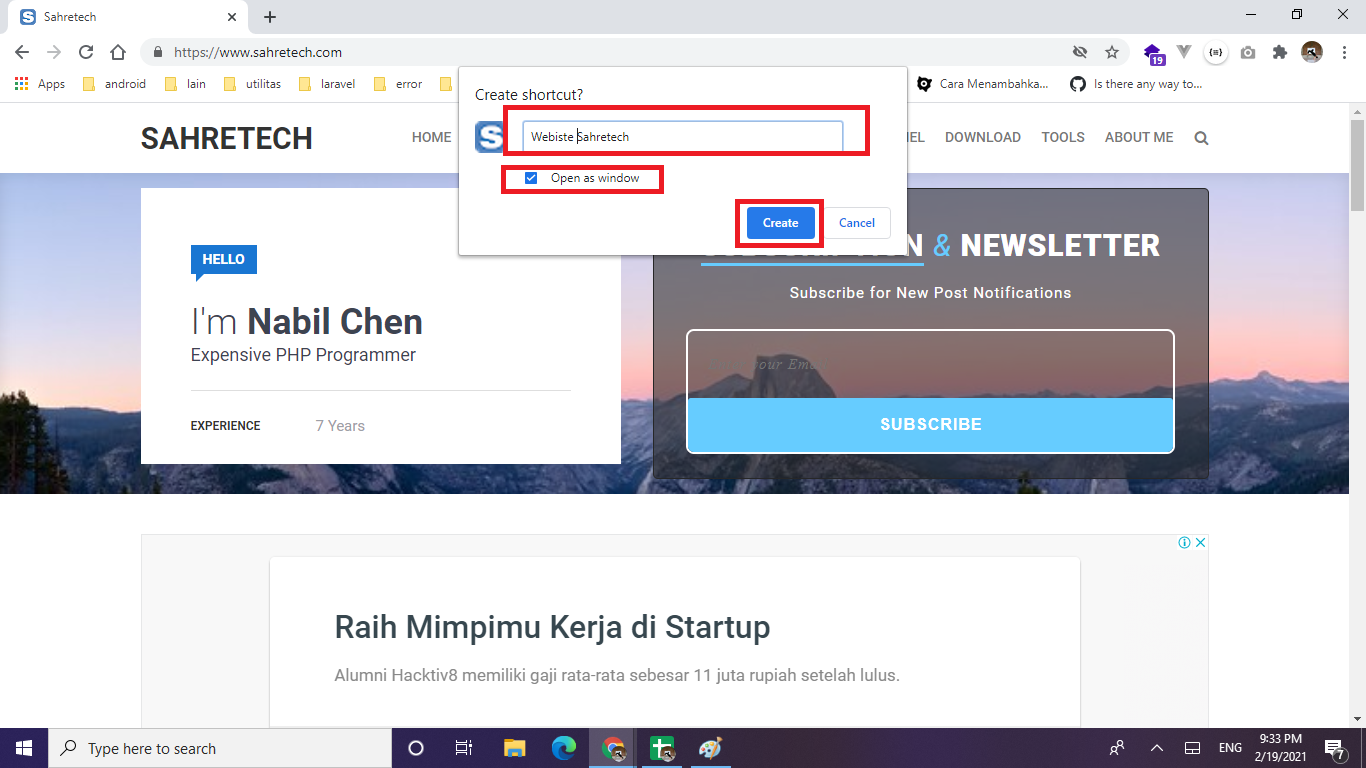Open the Chrome extensions puzzle menu

point(1280,51)
